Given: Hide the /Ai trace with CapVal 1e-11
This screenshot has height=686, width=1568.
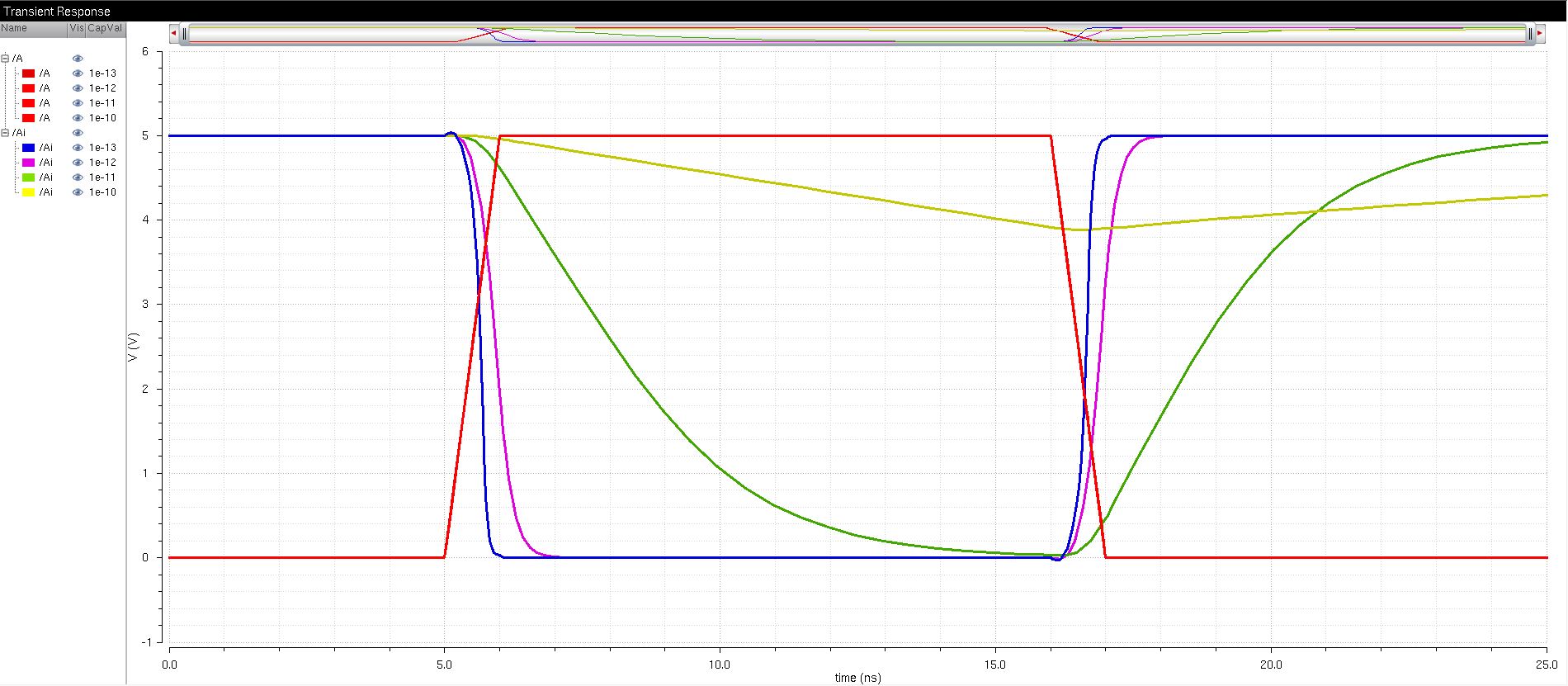Looking at the screenshot, I should (x=78, y=177).
